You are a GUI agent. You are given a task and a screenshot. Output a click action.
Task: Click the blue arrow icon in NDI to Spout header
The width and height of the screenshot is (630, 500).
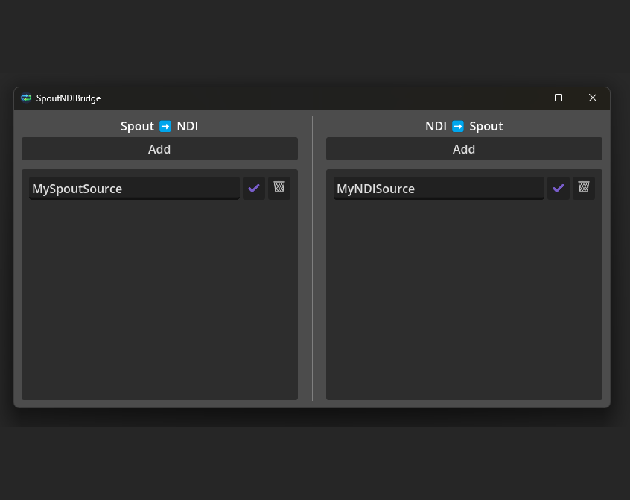tap(458, 126)
